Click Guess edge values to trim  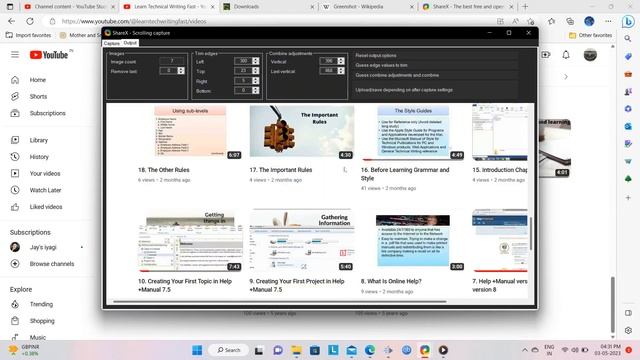coord(436,65)
